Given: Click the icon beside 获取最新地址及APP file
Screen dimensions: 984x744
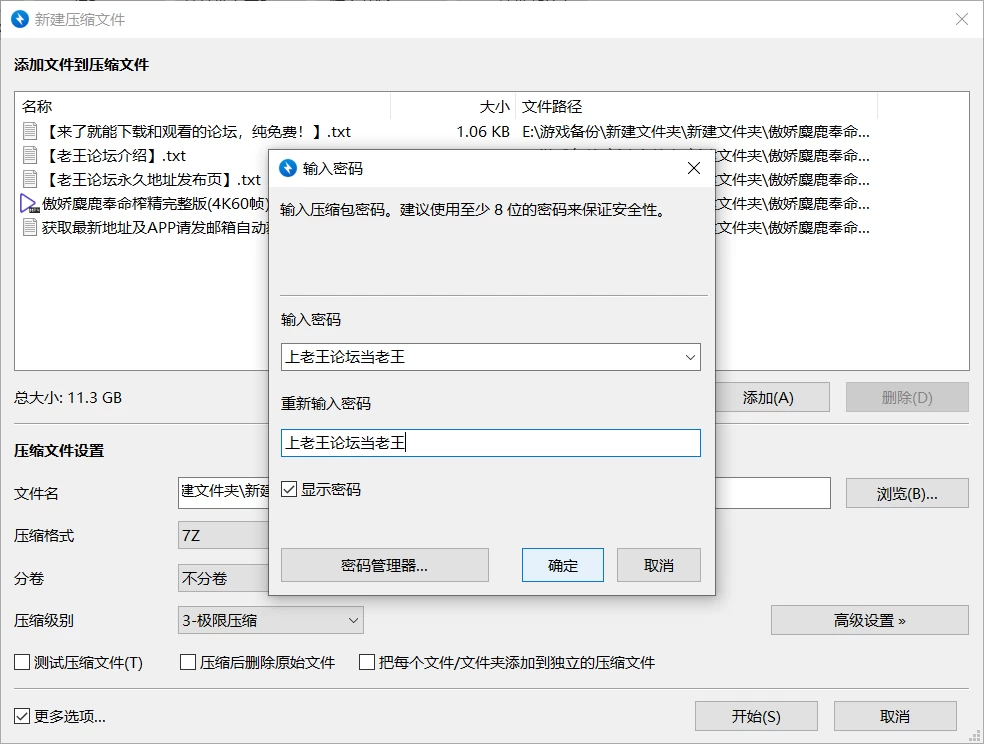Looking at the screenshot, I should [29, 227].
